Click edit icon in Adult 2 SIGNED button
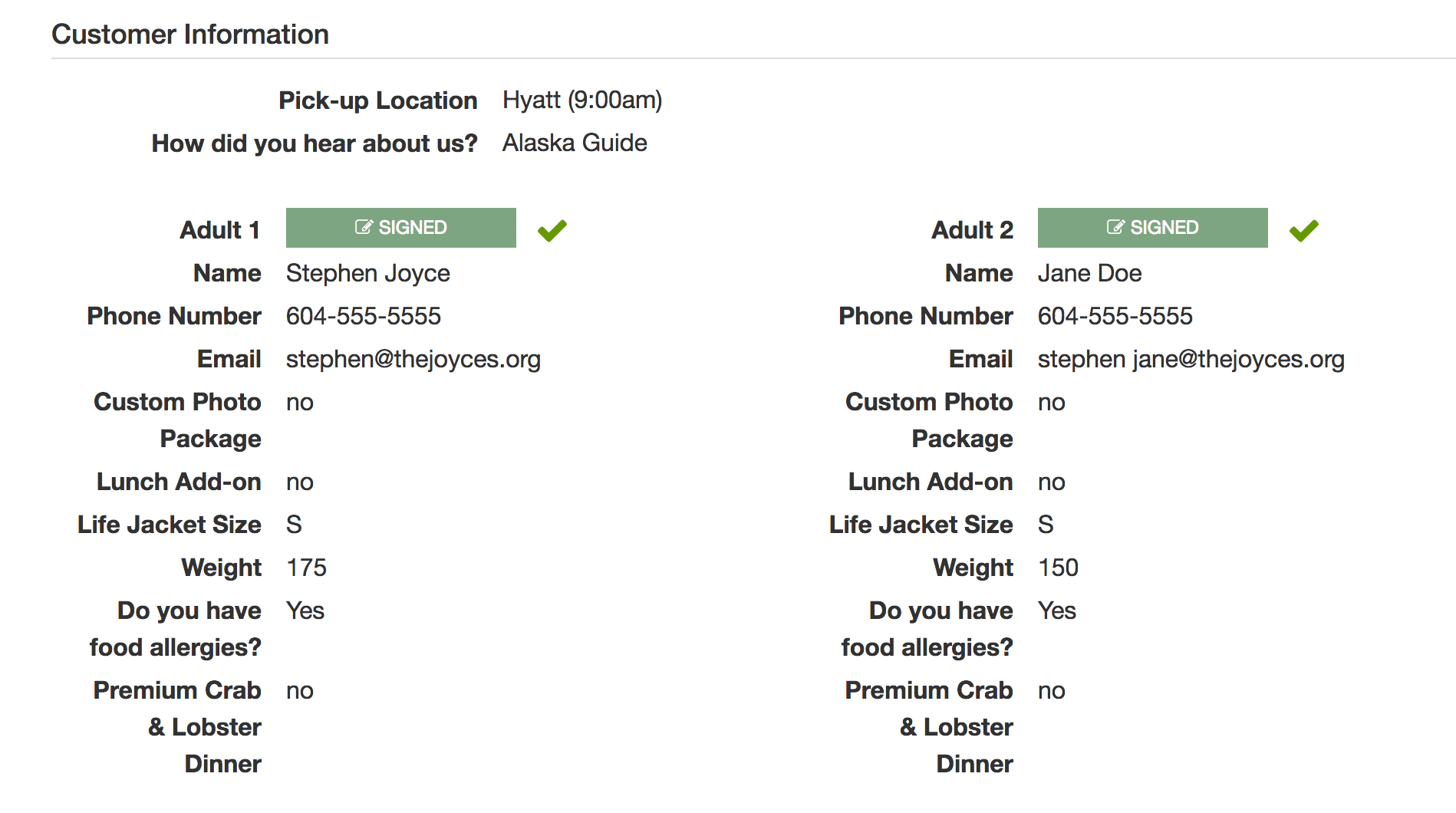 click(1115, 228)
